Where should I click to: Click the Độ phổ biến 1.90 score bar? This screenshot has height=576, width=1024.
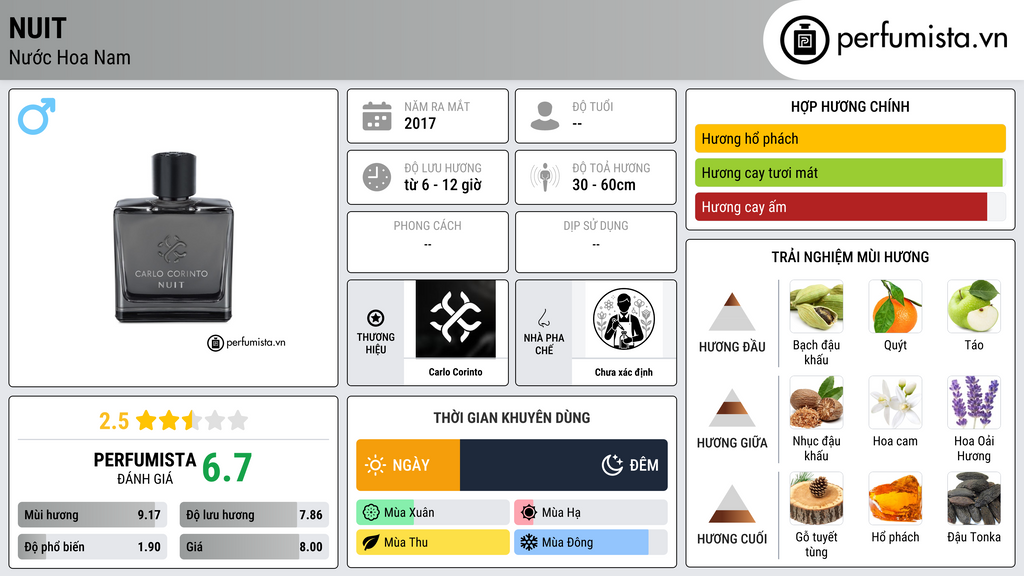(x=93, y=547)
